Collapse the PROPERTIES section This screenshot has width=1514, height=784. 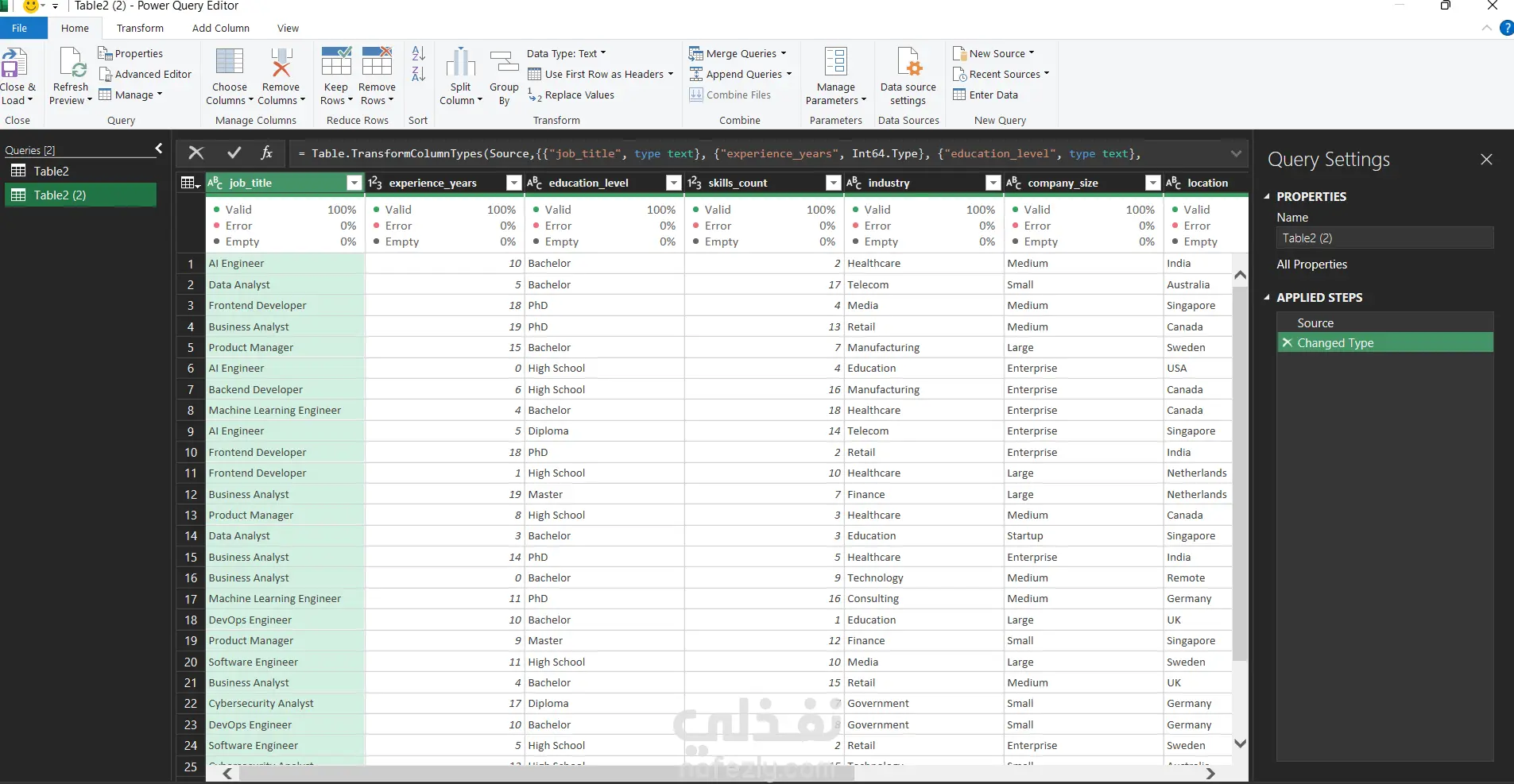[x=1268, y=196]
